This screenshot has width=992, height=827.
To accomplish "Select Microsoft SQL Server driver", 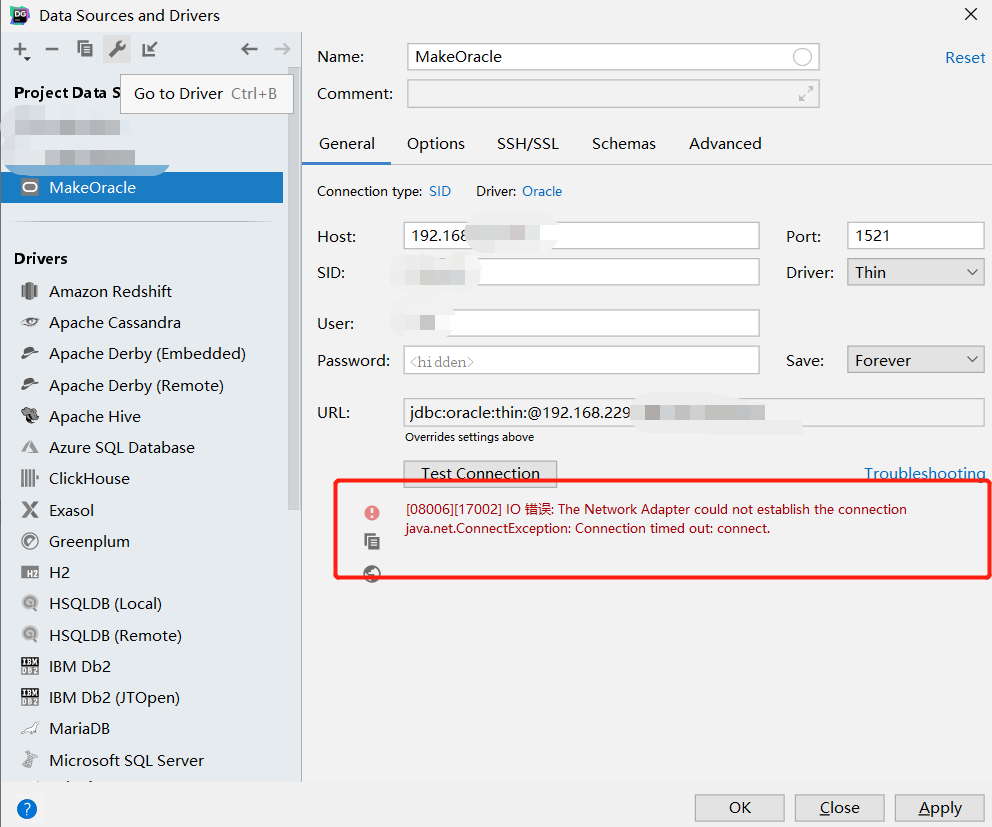I will [x=126, y=760].
